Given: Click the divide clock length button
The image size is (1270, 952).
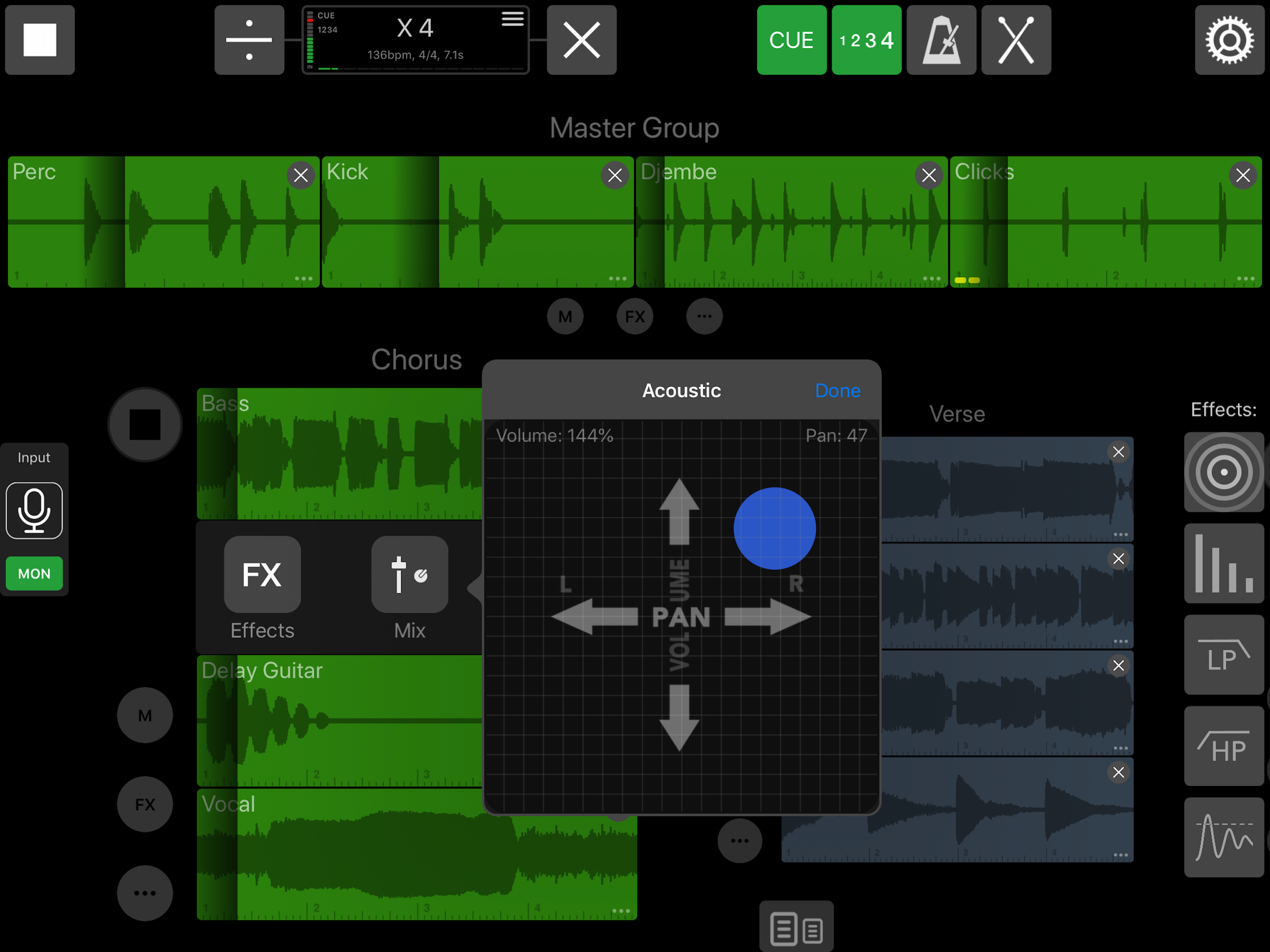Looking at the screenshot, I should click(x=249, y=40).
